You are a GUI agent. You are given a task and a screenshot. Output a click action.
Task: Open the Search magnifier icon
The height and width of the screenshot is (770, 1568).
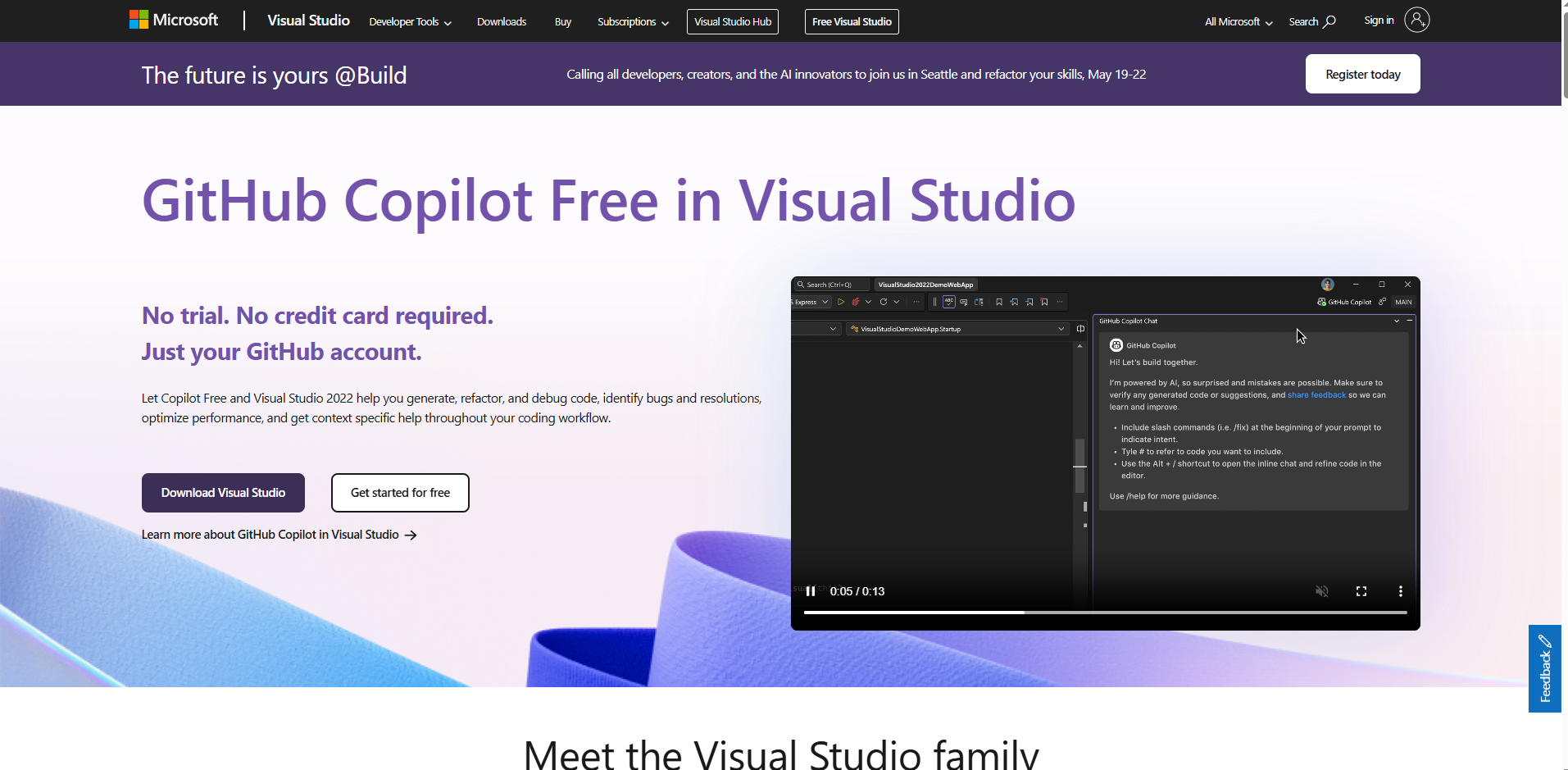tap(1329, 21)
